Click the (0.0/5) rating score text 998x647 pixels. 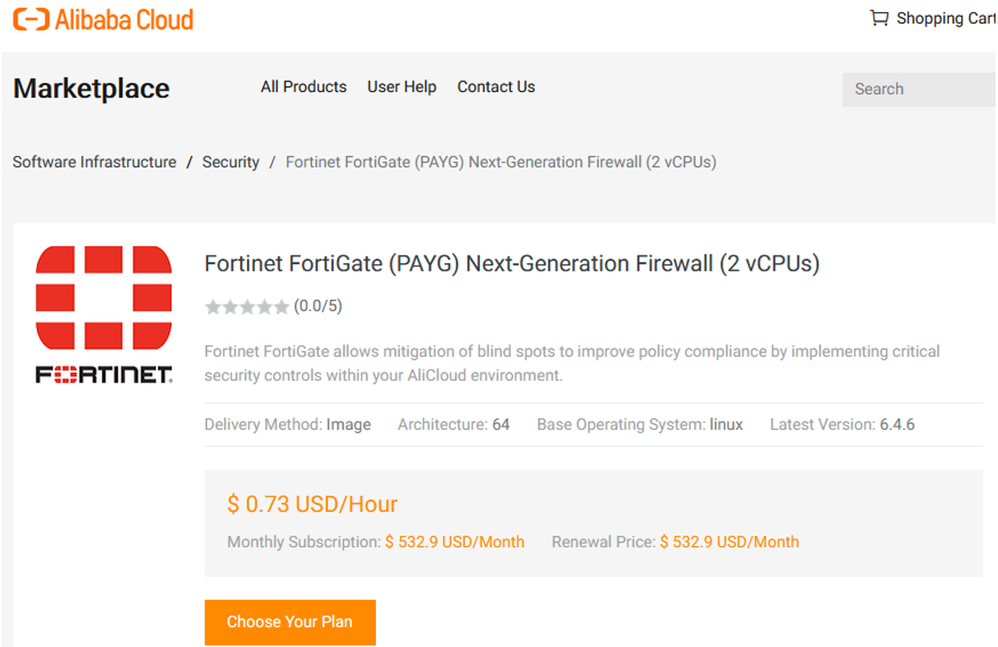point(318,306)
